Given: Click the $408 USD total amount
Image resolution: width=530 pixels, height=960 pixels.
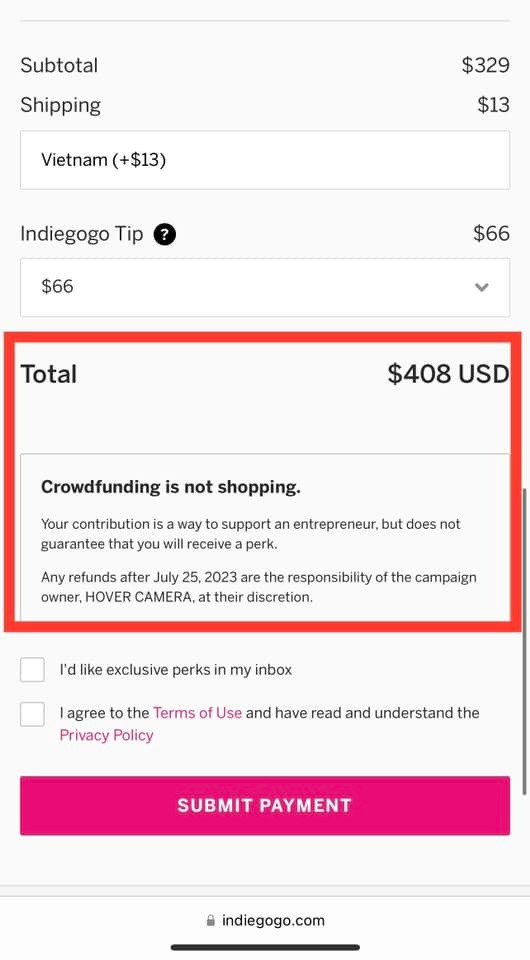Looking at the screenshot, I should tap(448, 373).
